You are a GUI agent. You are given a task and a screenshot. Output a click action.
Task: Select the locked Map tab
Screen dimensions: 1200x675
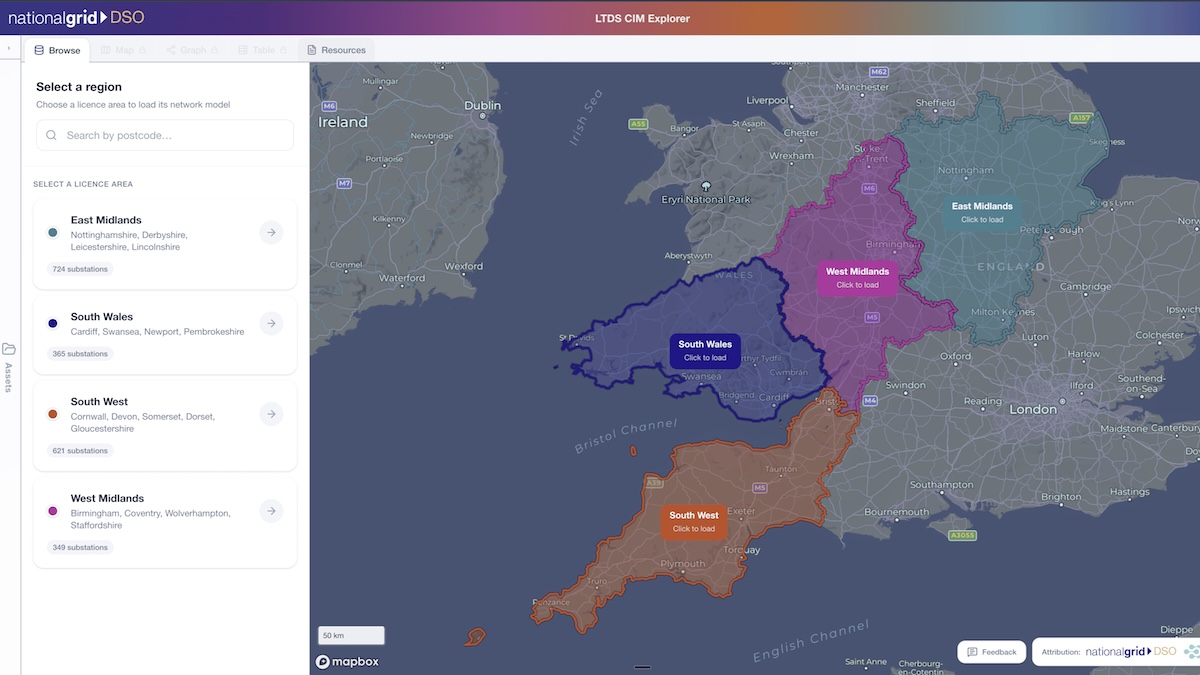coord(123,50)
